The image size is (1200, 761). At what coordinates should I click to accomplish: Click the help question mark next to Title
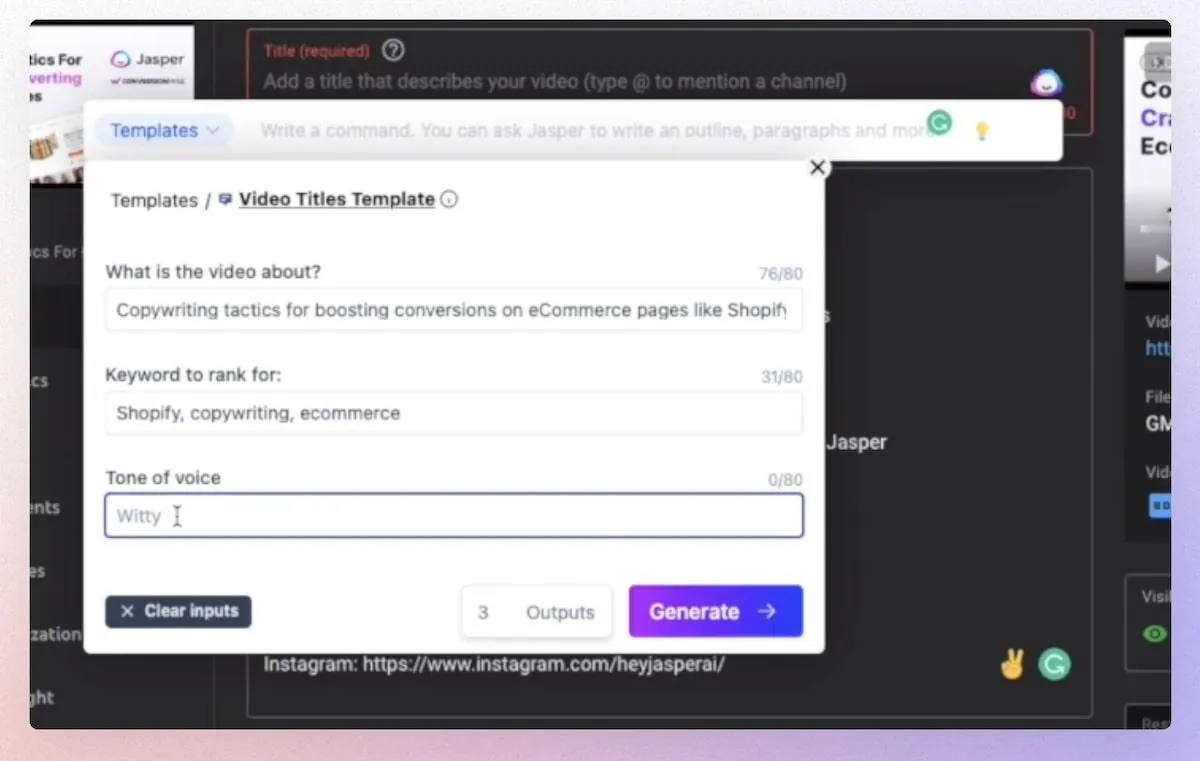pos(393,50)
